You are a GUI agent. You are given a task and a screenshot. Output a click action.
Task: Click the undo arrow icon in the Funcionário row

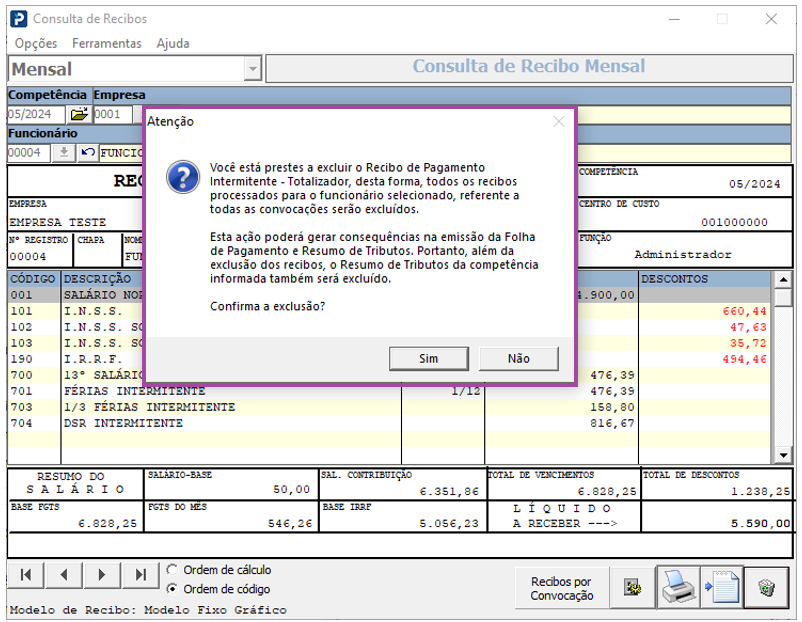click(87, 152)
